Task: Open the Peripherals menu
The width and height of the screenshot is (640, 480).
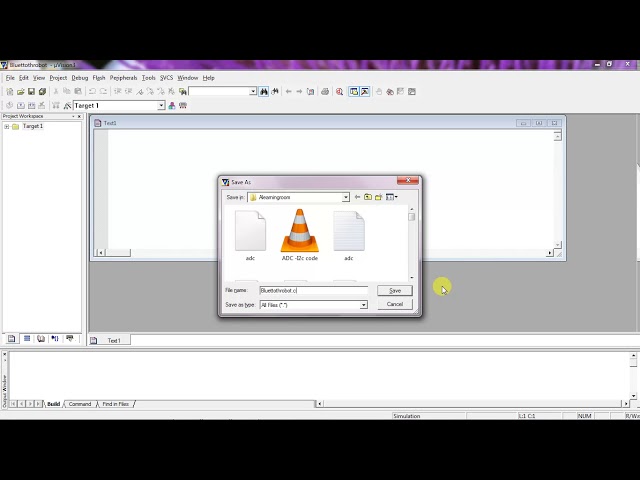Action: point(123,78)
